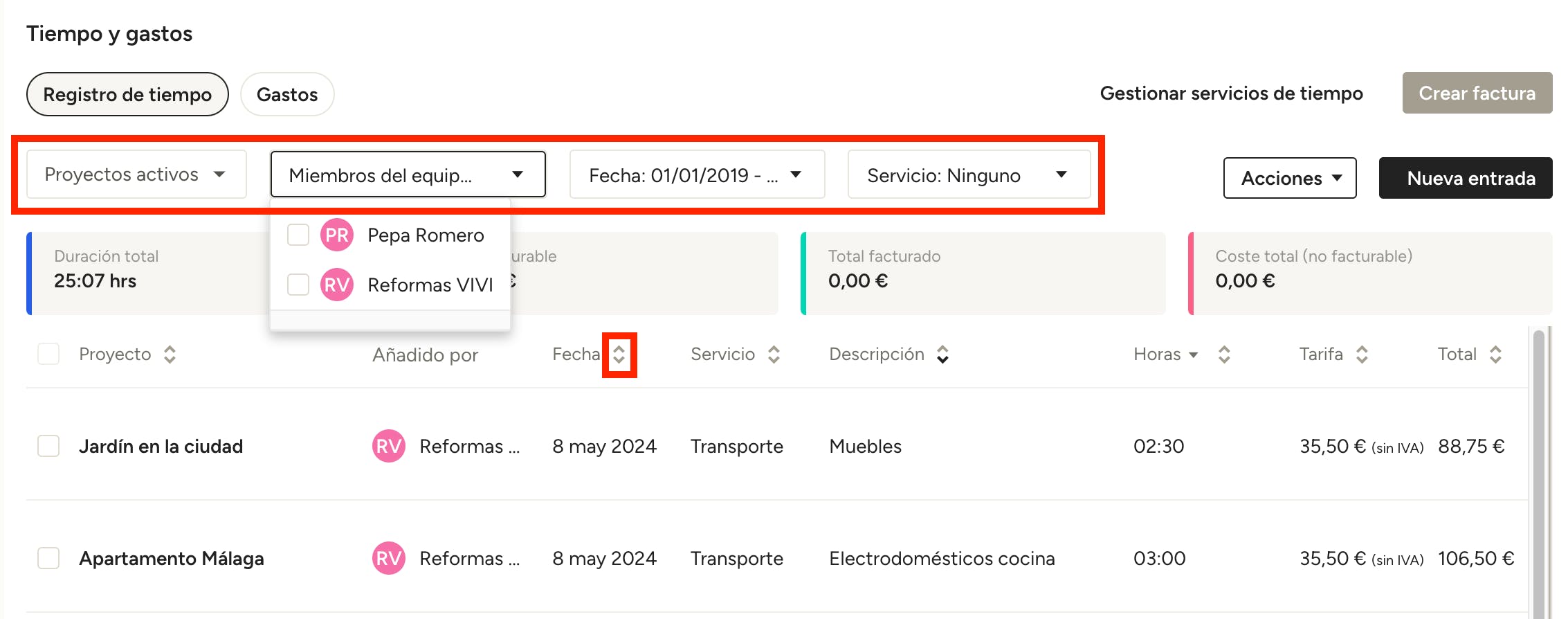The height and width of the screenshot is (619, 1568).
Task: Switch to the Gastos tab
Action: 287,94
